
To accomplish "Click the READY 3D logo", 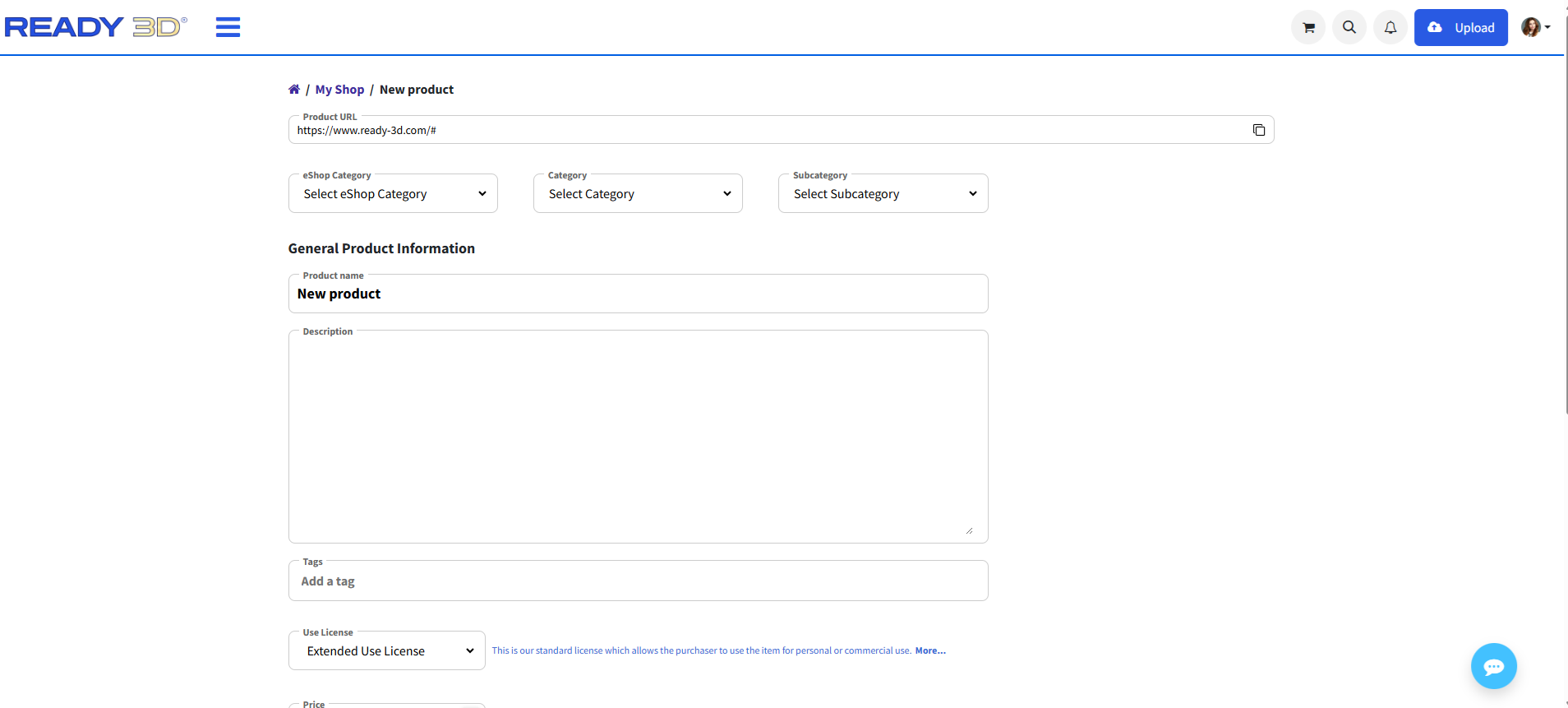I will [96, 27].
